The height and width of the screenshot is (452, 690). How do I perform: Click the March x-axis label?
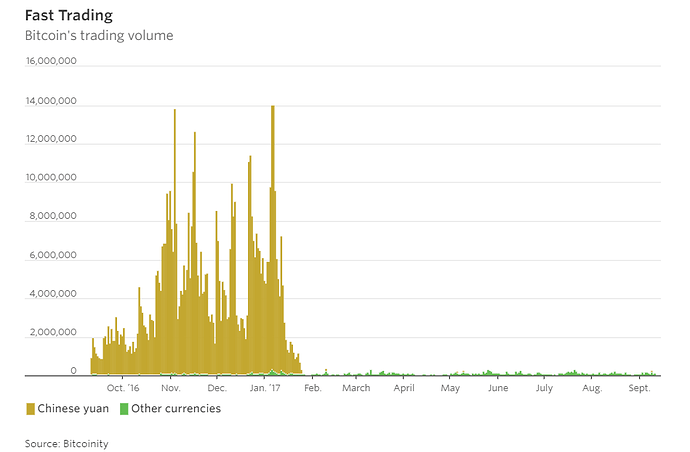356,388
